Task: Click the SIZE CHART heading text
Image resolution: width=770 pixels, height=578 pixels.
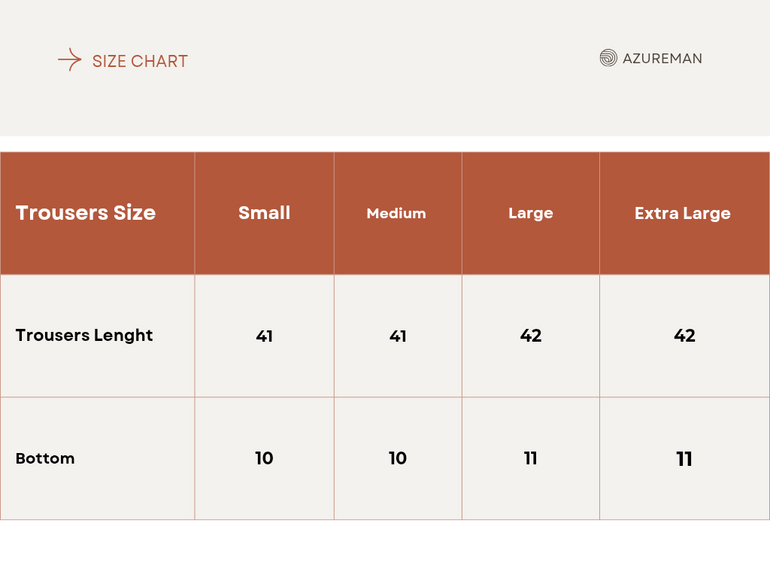Action: point(140,61)
